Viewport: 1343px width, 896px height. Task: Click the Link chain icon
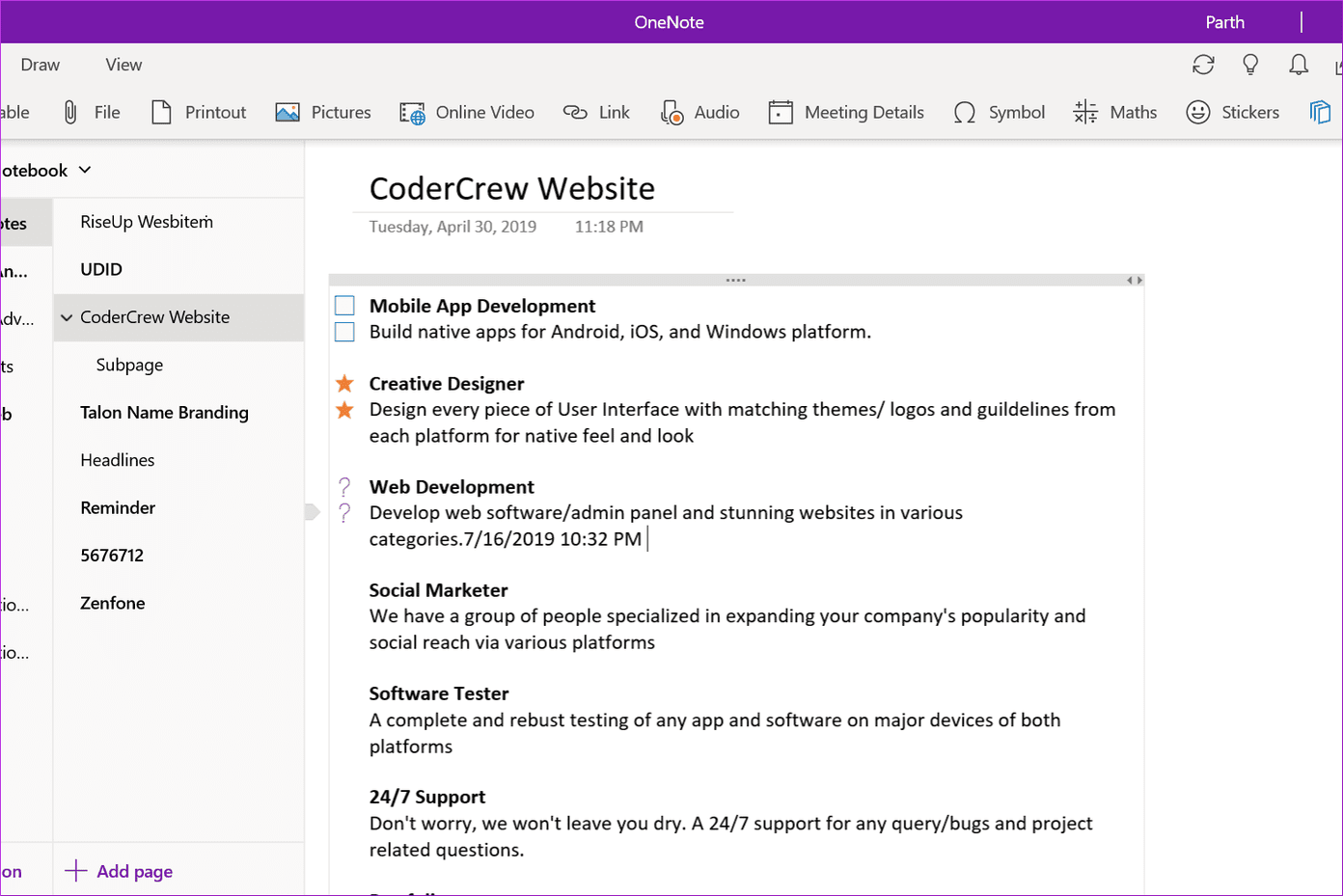575,113
